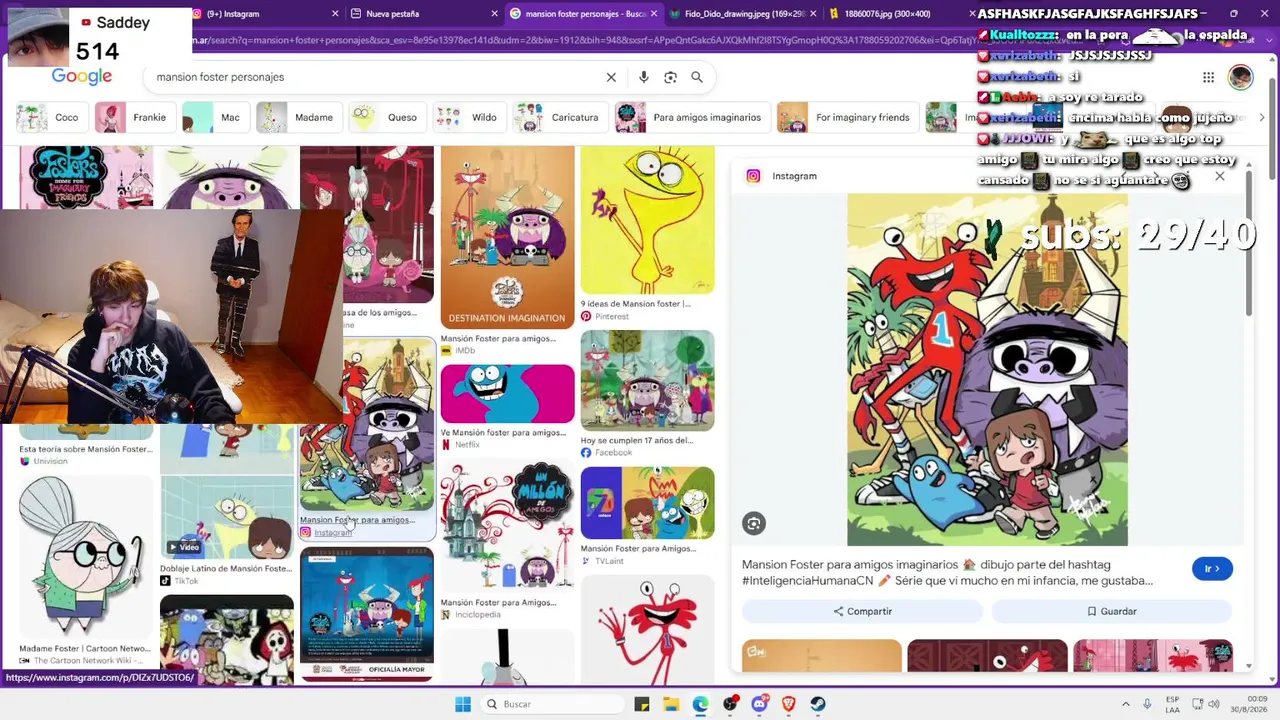The image size is (1280, 720).
Task: Close the Fido_Dido_drawing.jpeg tab
Action: pyautogui.click(x=813, y=14)
